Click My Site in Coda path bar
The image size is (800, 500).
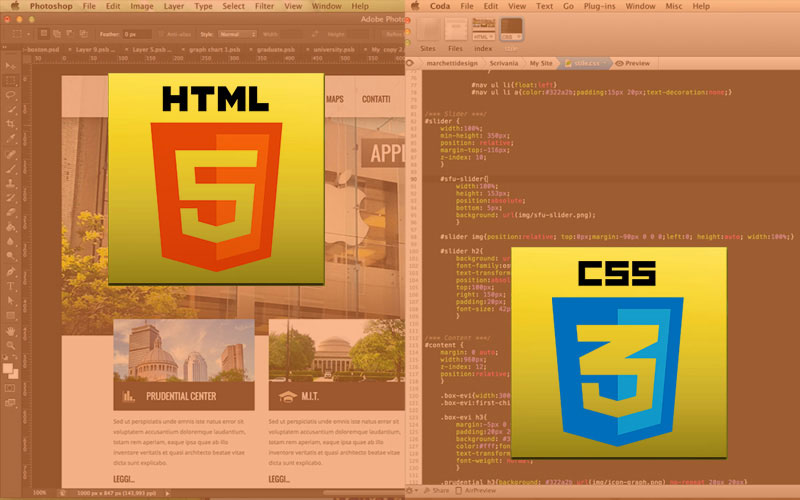pos(541,63)
